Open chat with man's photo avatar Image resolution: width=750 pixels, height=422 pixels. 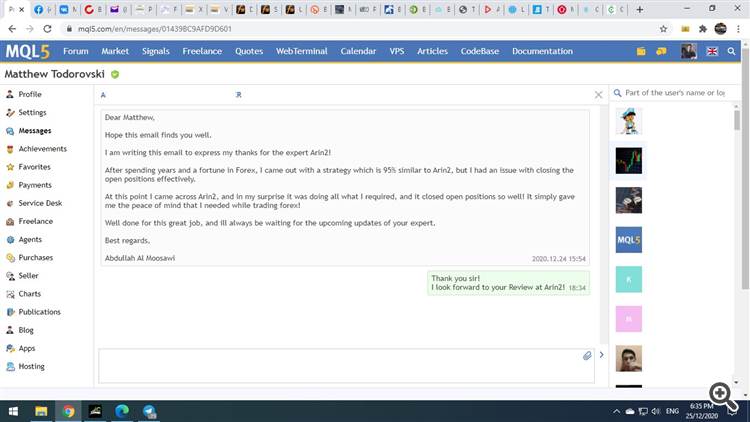(629, 358)
